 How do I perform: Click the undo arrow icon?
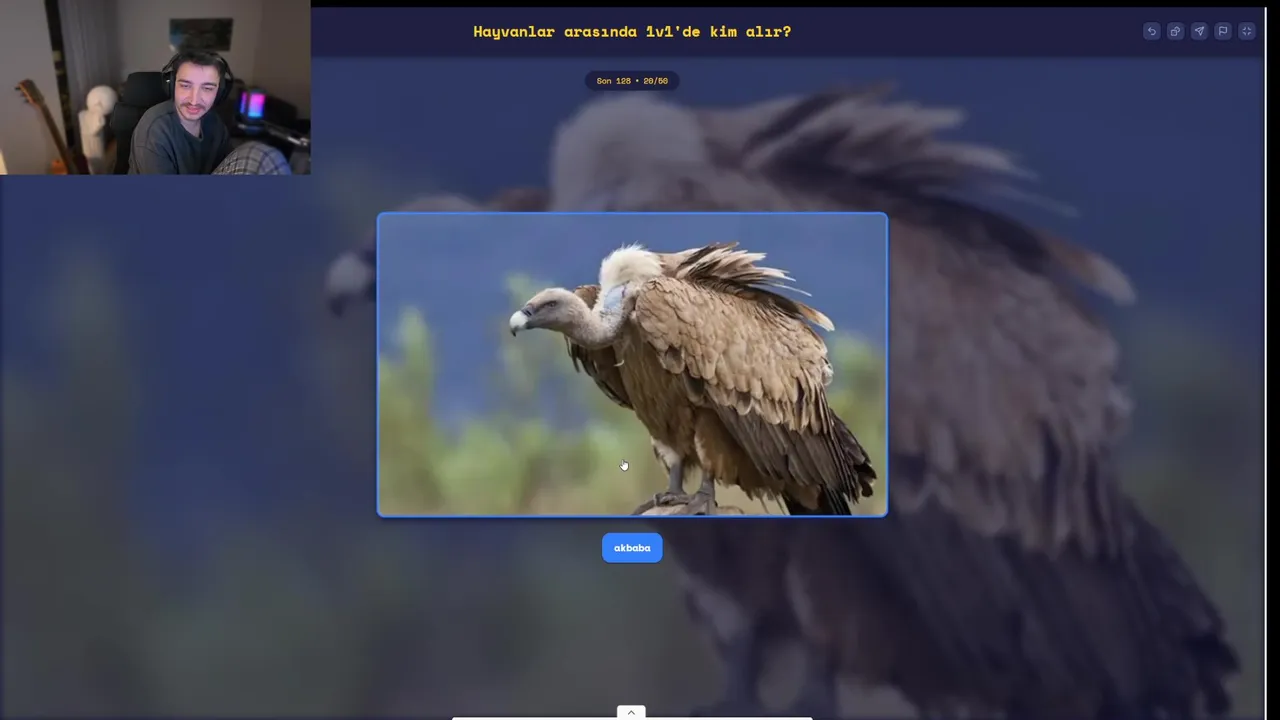point(1151,31)
